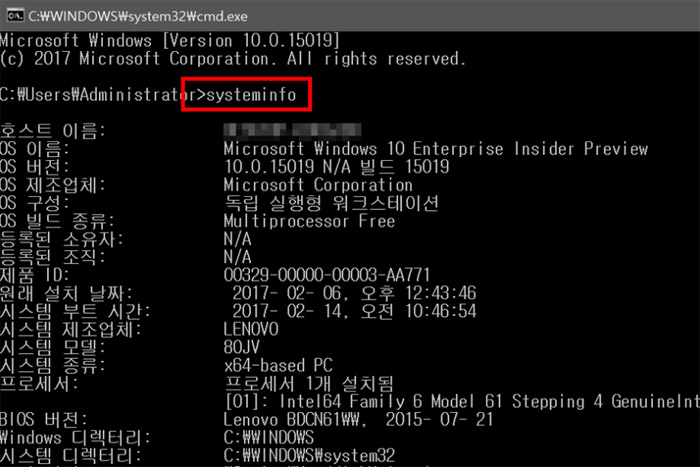Select the line 'Microsoft Windows [Version 10.0.15019]'

[x=170, y=41]
